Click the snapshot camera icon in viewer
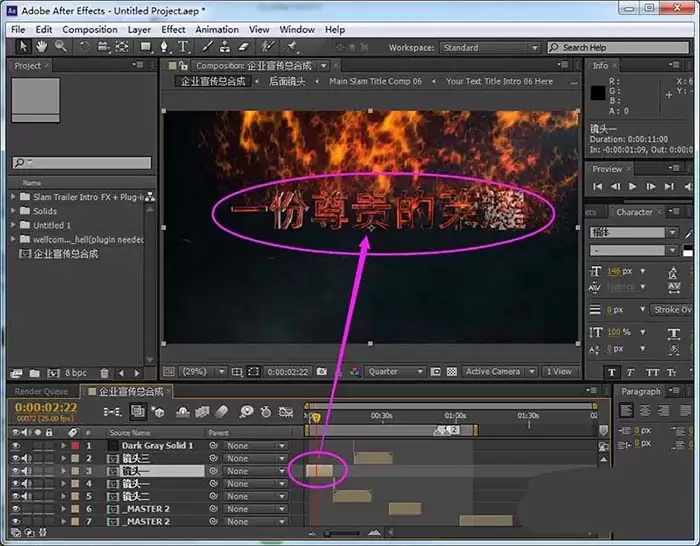This screenshot has width=700, height=546. click(321, 371)
